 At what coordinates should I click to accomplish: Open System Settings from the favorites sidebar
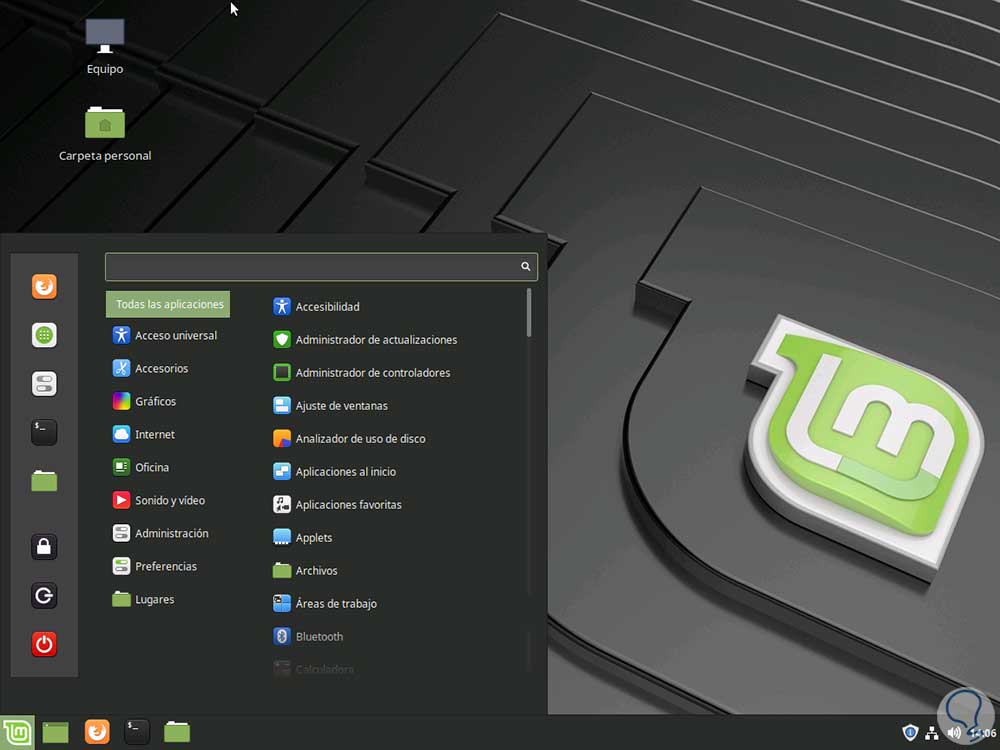tap(44, 384)
